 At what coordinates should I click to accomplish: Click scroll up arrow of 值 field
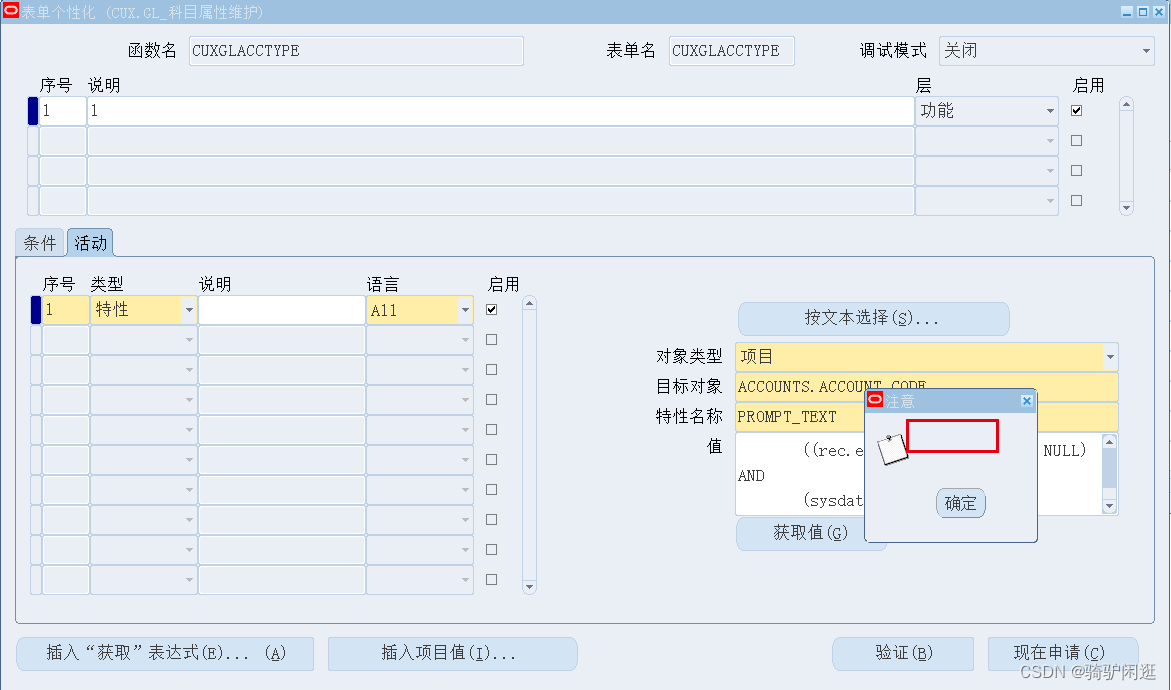click(1110, 442)
